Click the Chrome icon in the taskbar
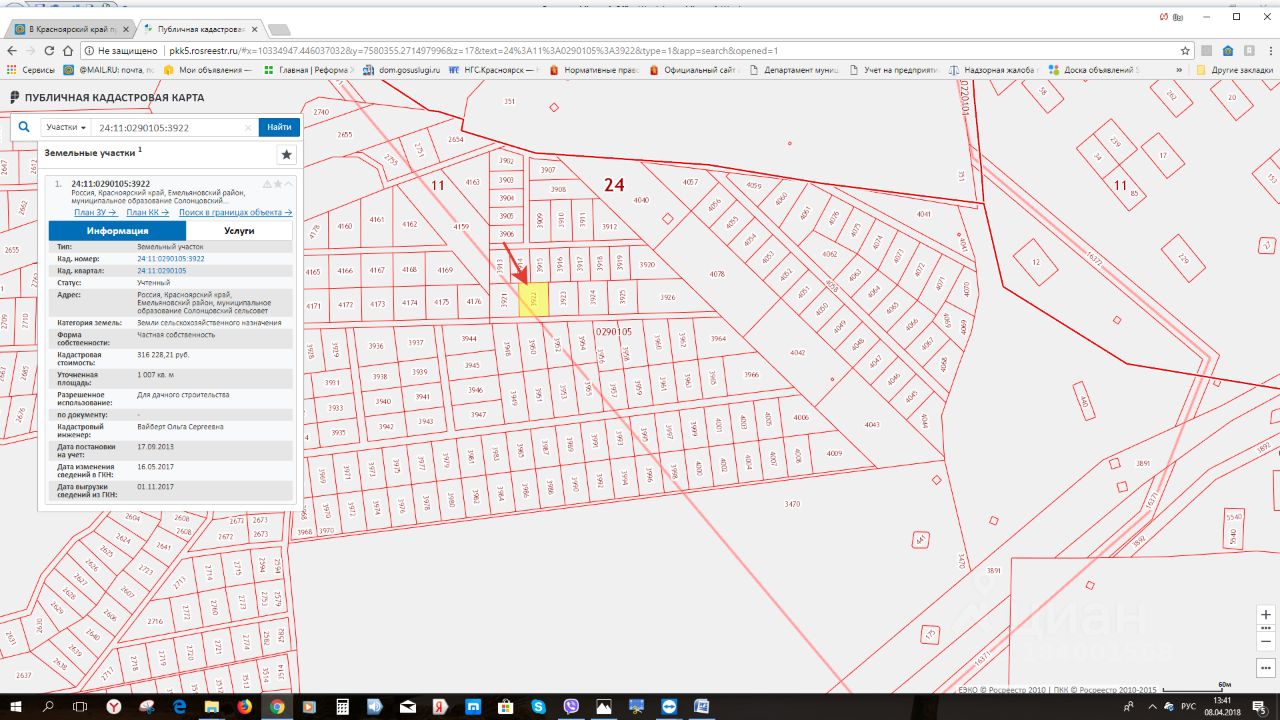The image size is (1280, 720). (x=277, y=706)
